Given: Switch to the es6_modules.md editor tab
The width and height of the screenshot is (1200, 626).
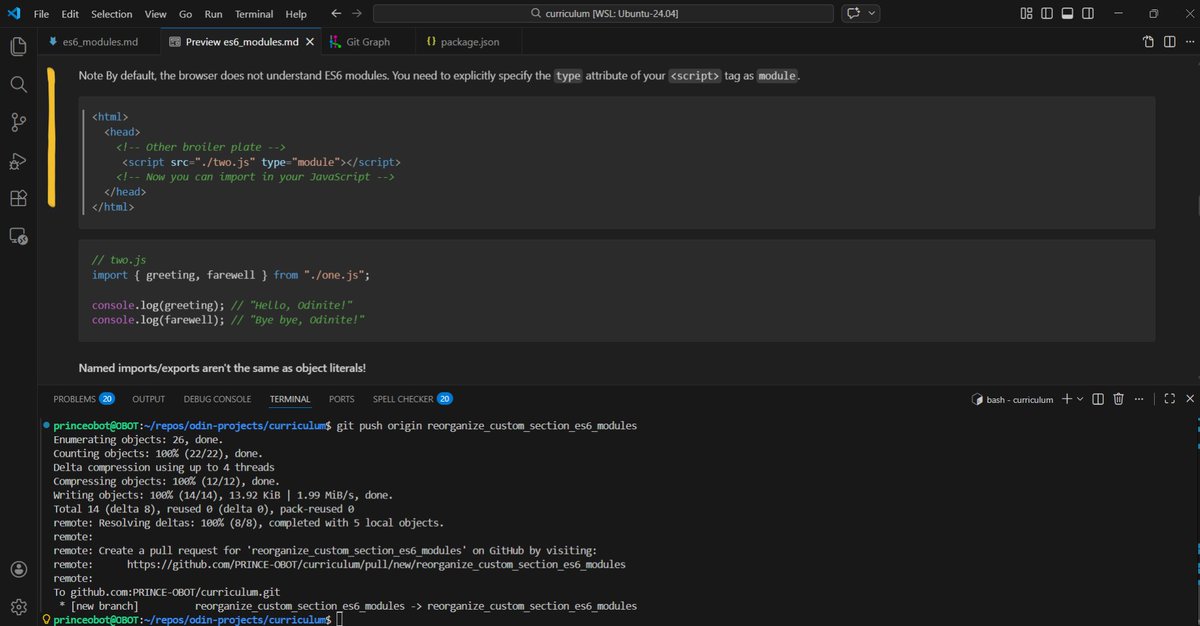Looking at the screenshot, I should click(97, 42).
